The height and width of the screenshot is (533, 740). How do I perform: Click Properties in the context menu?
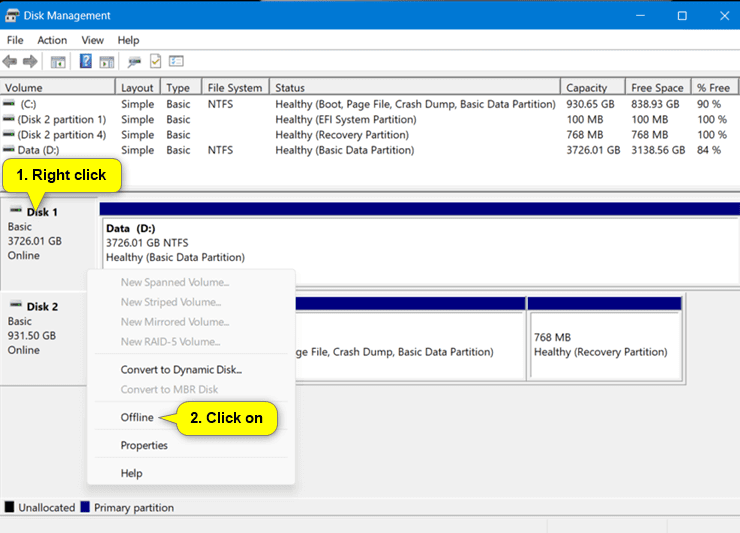(x=144, y=445)
